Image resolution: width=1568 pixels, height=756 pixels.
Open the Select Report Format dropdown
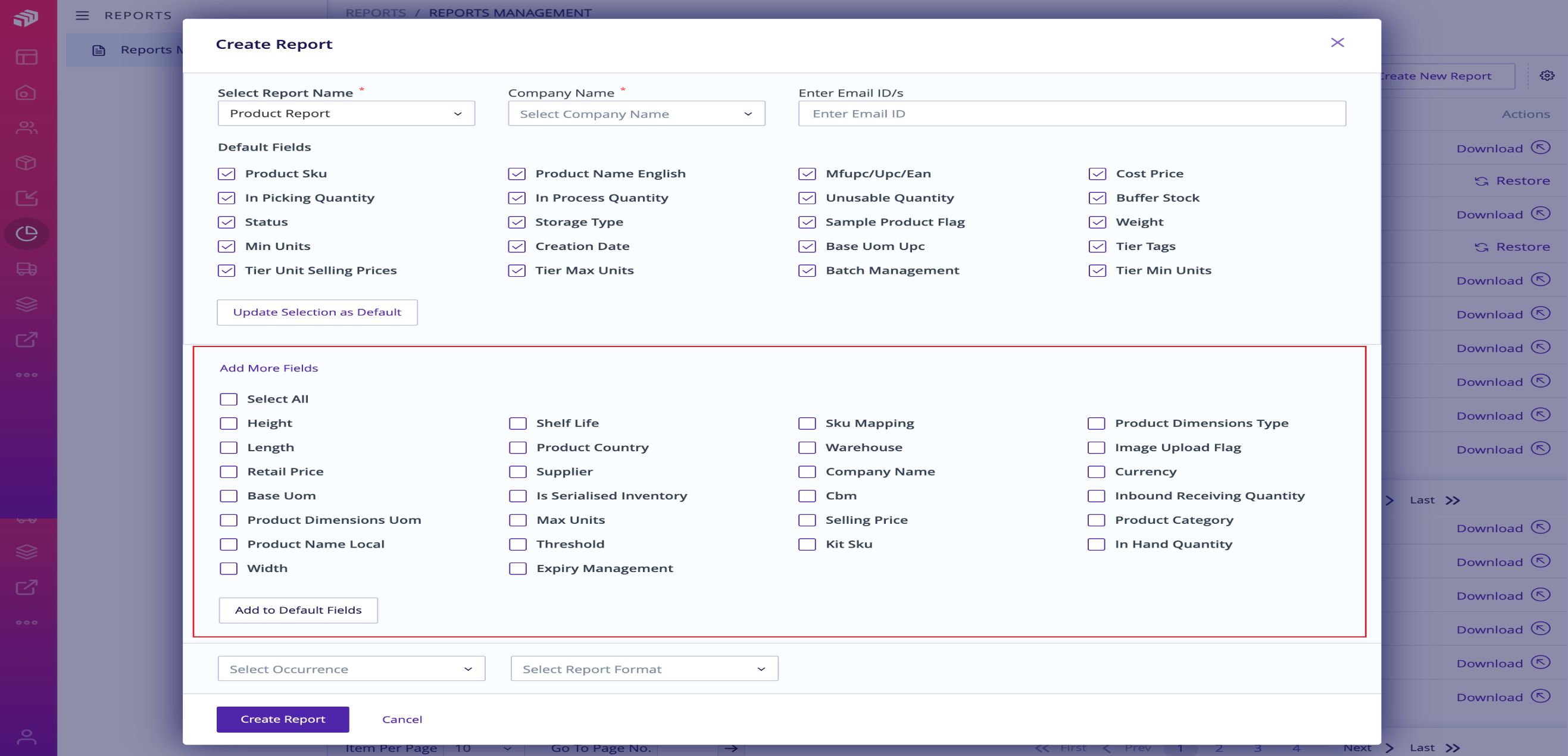(x=645, y=669)
